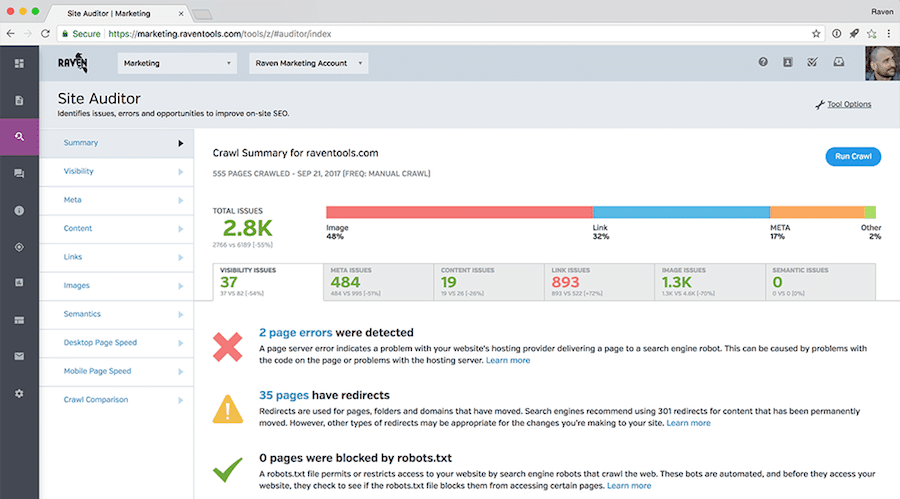This screenshot has width=900, height=499.
Task: Switch to the Semantic Issues tab
Action: (x=821, y=282)
